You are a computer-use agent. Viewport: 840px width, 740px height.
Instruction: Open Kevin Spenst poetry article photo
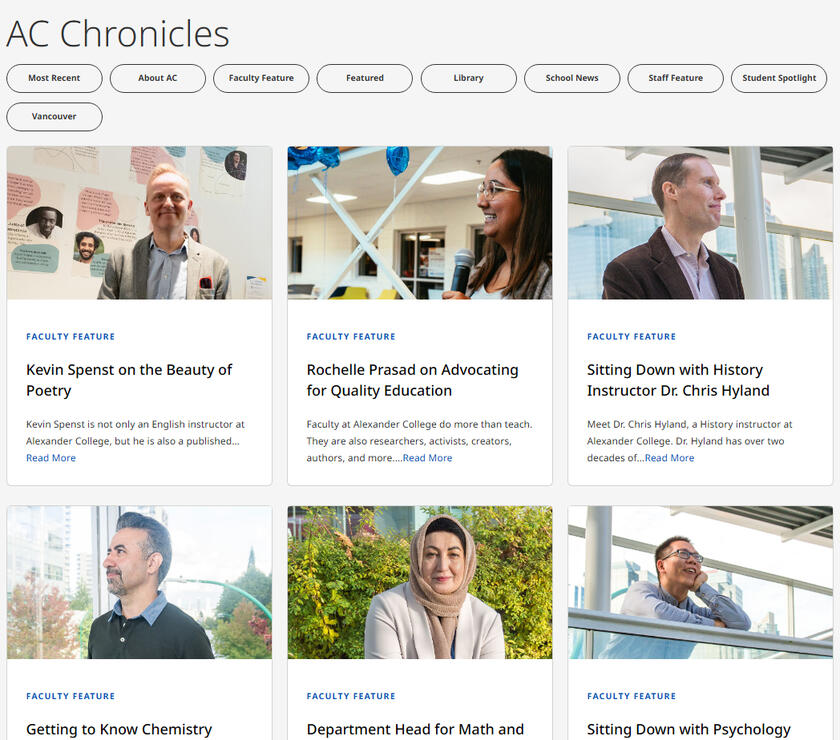point(139,223)
